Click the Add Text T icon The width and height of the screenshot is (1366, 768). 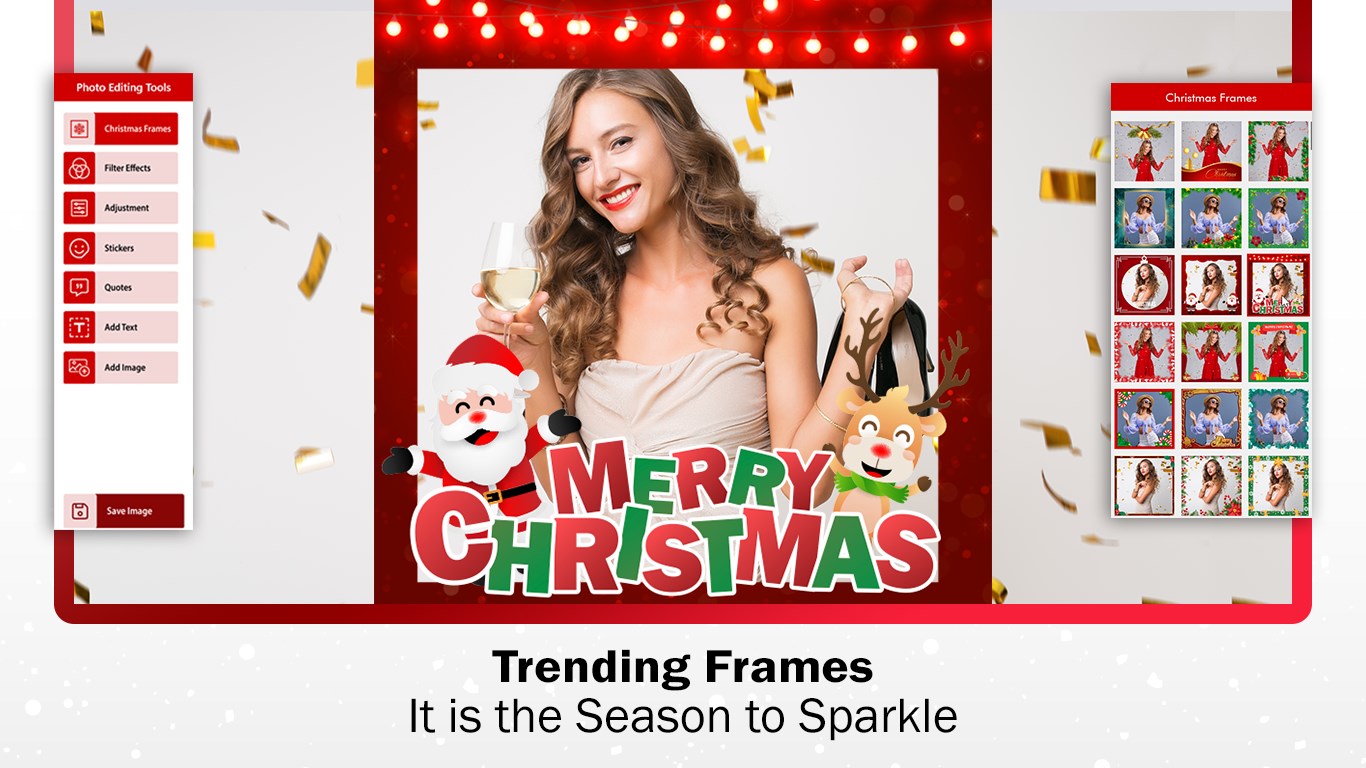point(79,327)
